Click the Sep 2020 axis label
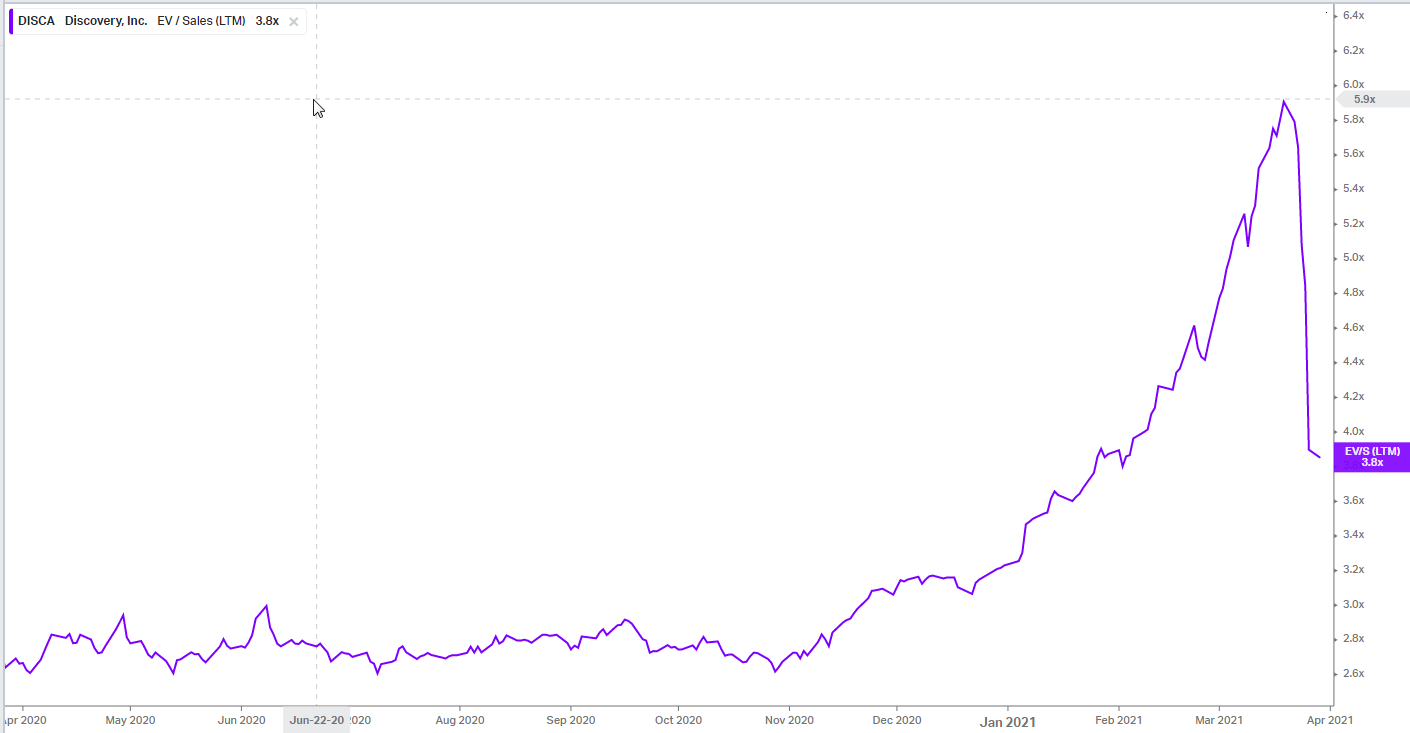 pos(569,720)
